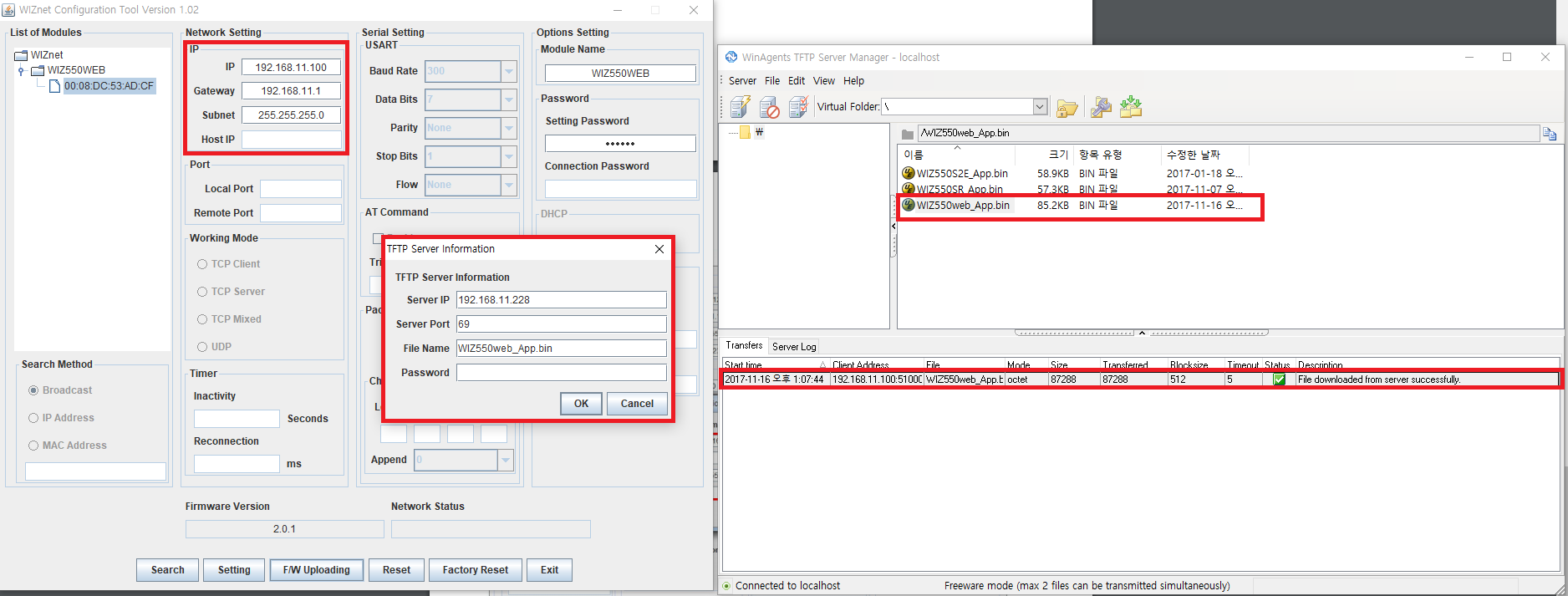Switch to the Server Log tab
The width and height of the screenshot is (1568, 596).
click(x=794, y=346)
